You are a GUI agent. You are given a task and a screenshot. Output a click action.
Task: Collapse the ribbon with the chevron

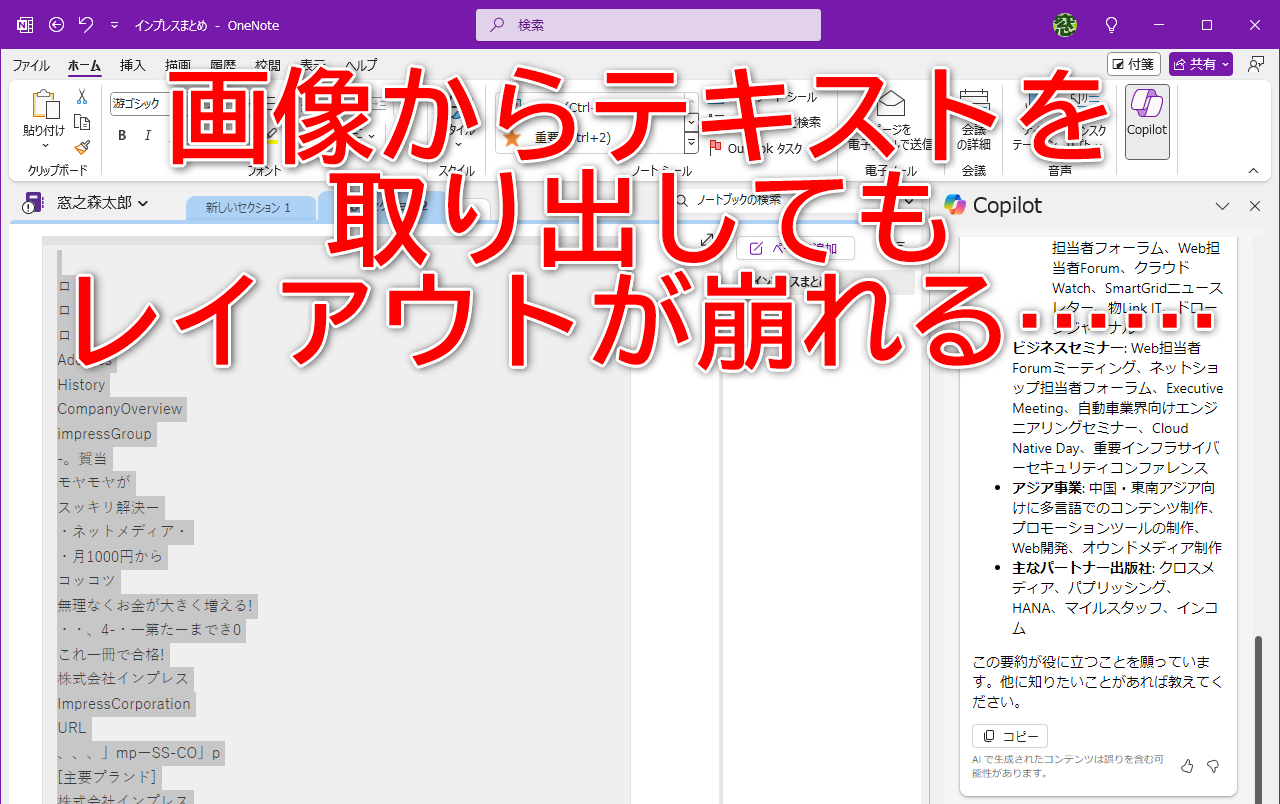(x=1252, y=170)
